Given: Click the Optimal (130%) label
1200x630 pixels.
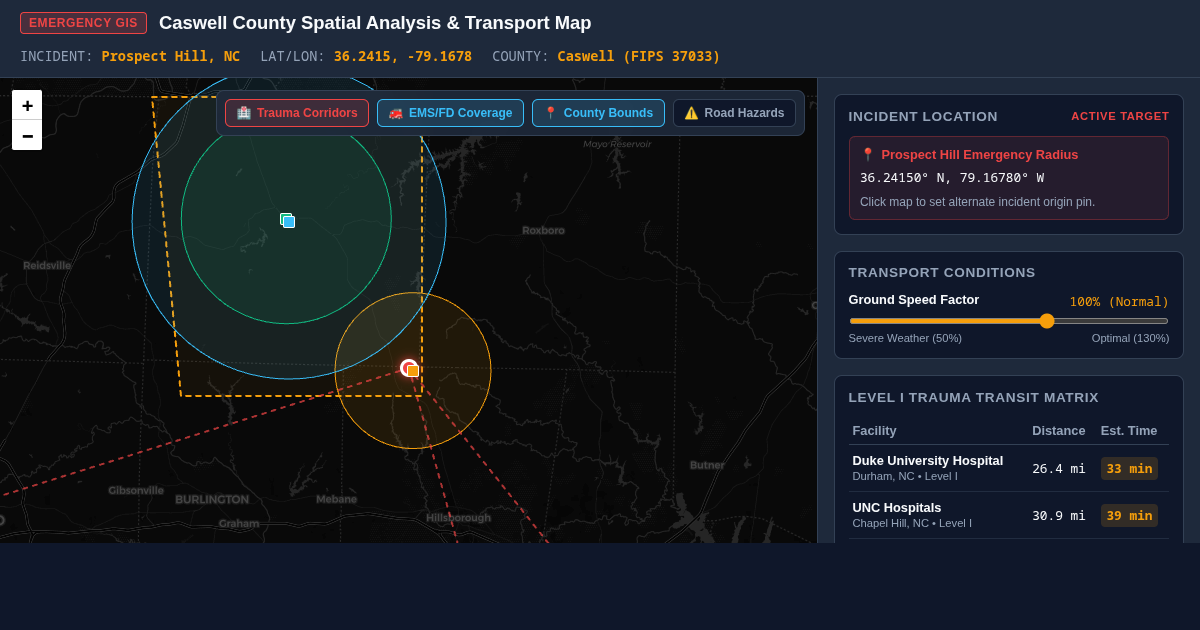Looking at the screenshot, I should (x=1130, y=338).
